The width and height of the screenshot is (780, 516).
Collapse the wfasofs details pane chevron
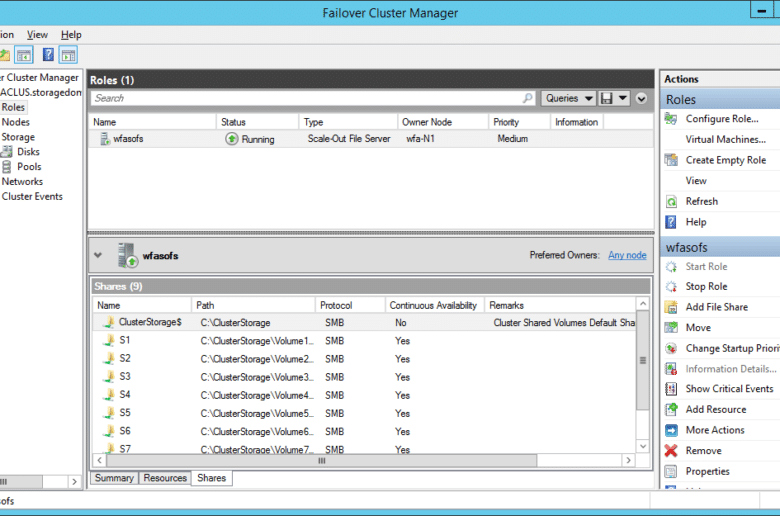coord(98,255)
